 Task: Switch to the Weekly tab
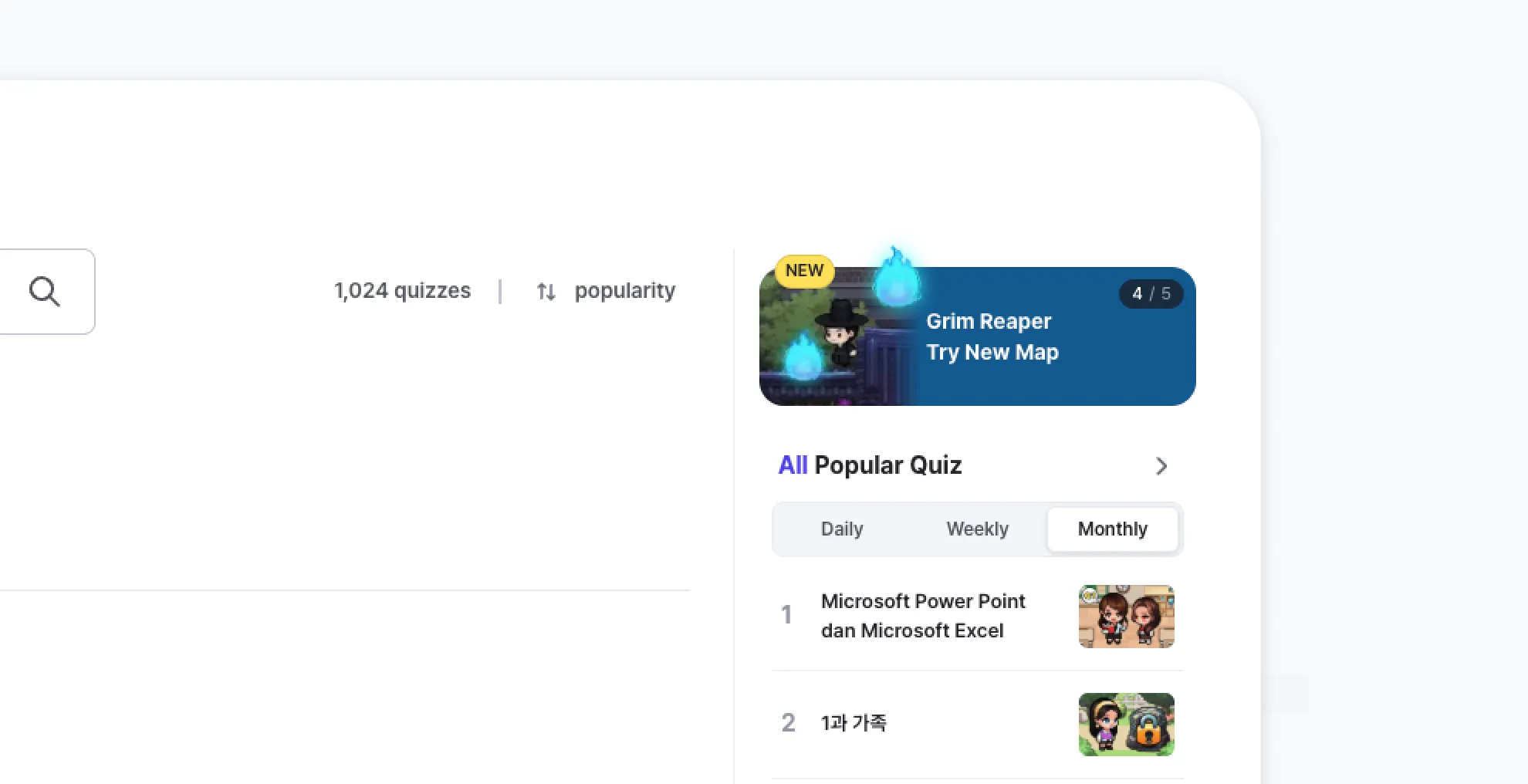pos(977,529)
